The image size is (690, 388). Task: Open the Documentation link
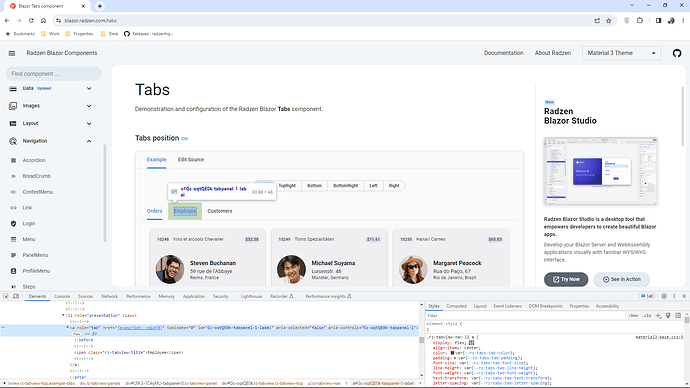504,53
